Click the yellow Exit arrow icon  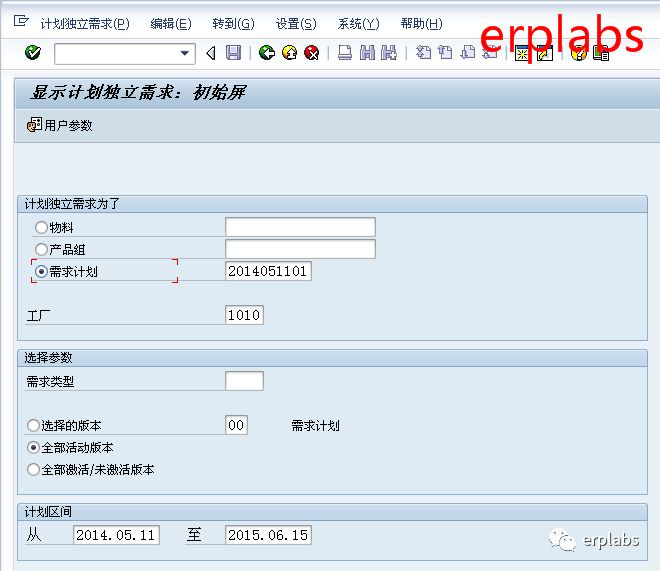coord(290,53)
